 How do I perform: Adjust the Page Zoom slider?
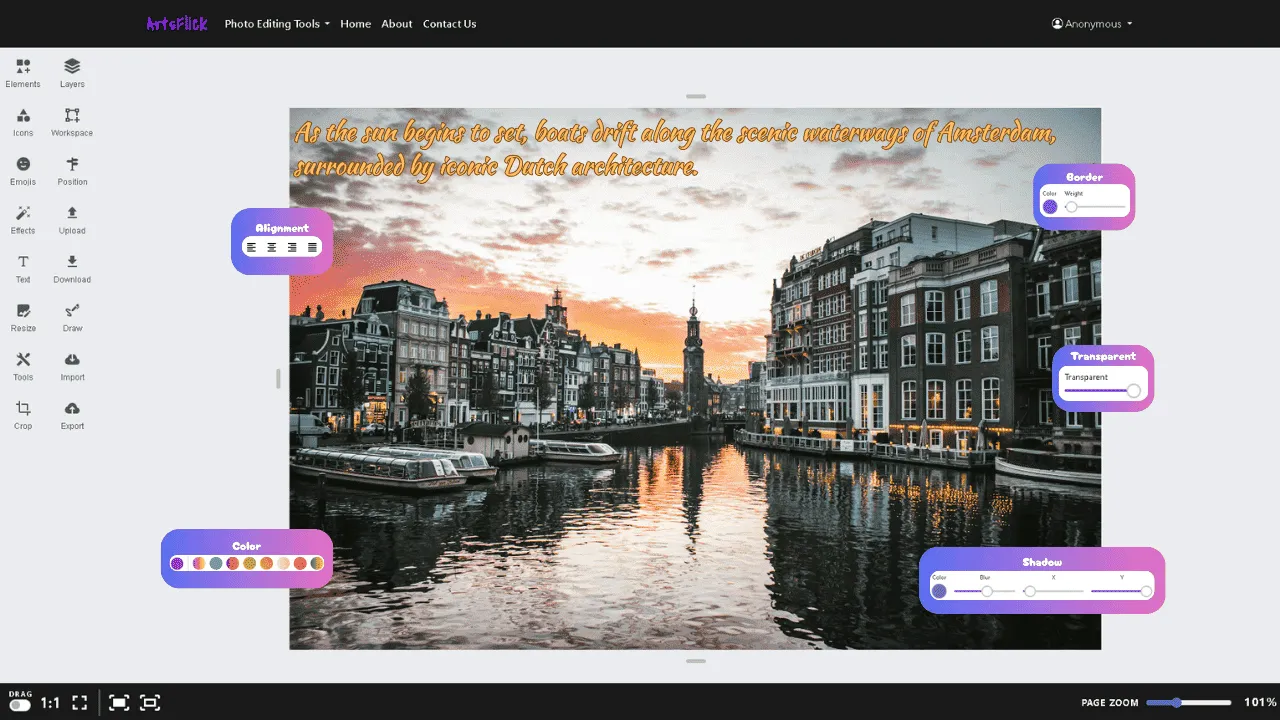pos(1189,703)
